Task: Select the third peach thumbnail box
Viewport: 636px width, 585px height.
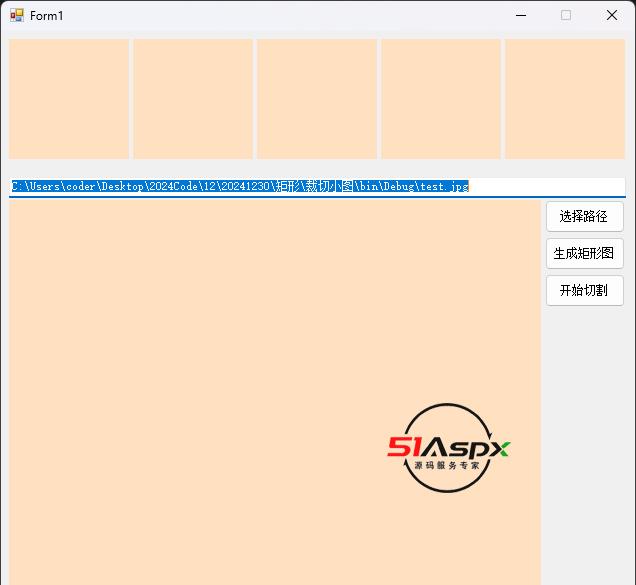Action: (317, 99)
